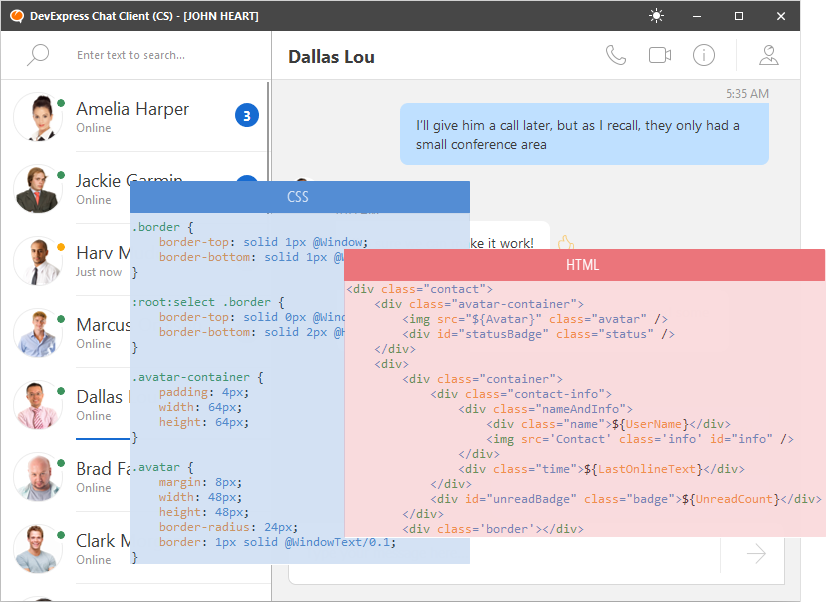Start a video call with Dallas Lou
The width and height of the screenshot is (826, 602).
pyautogui.click(x=659, y=55)
